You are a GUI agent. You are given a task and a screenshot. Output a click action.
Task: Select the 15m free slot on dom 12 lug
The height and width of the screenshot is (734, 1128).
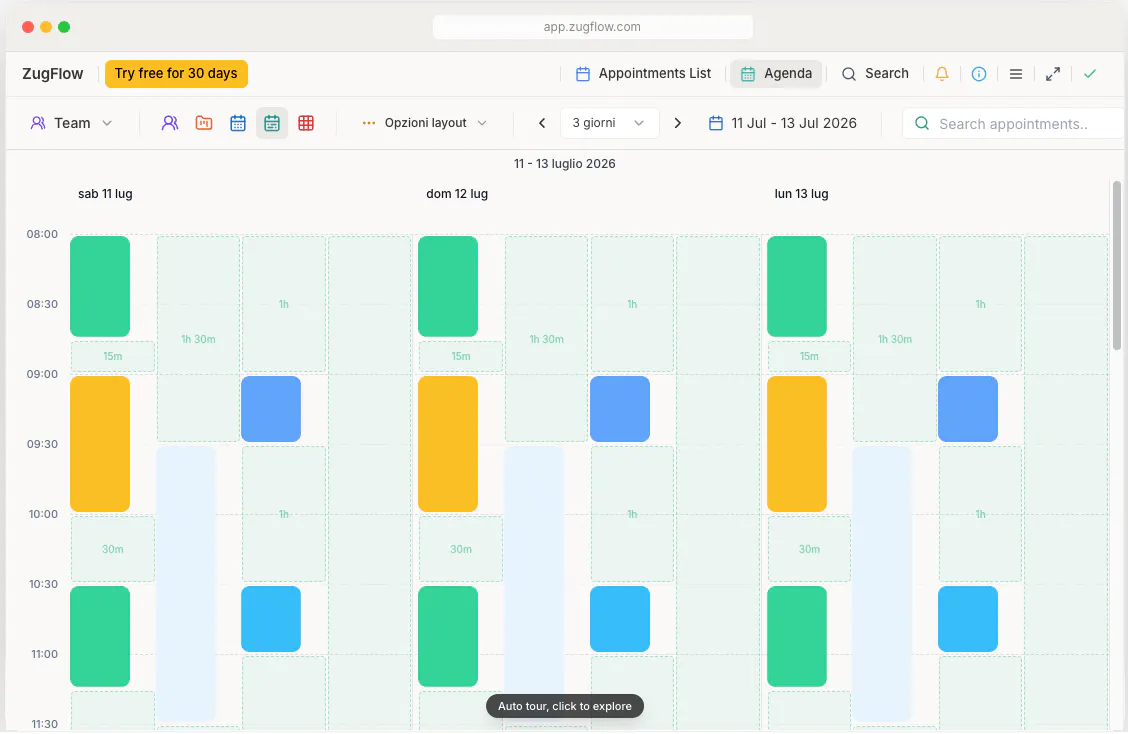click(x=460, y=356)
